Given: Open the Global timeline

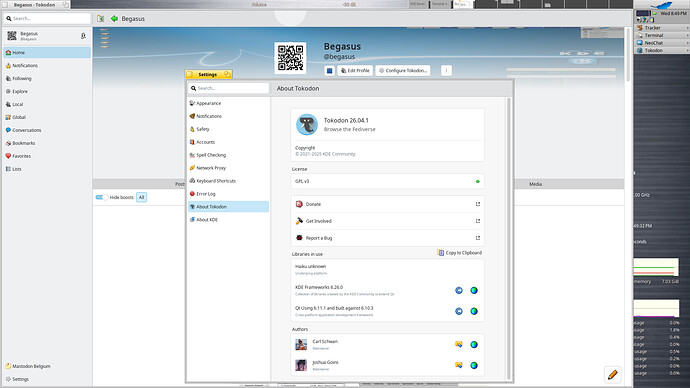Looking at the screenshot, I should (x=47, y=117).
